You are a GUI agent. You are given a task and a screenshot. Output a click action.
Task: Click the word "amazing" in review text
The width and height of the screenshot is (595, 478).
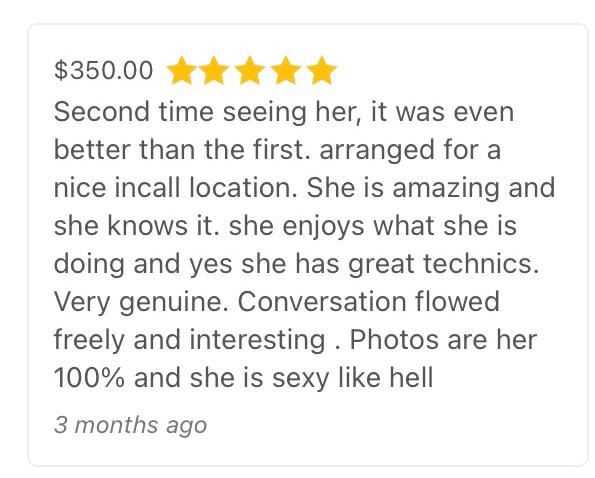click(446, 189)
